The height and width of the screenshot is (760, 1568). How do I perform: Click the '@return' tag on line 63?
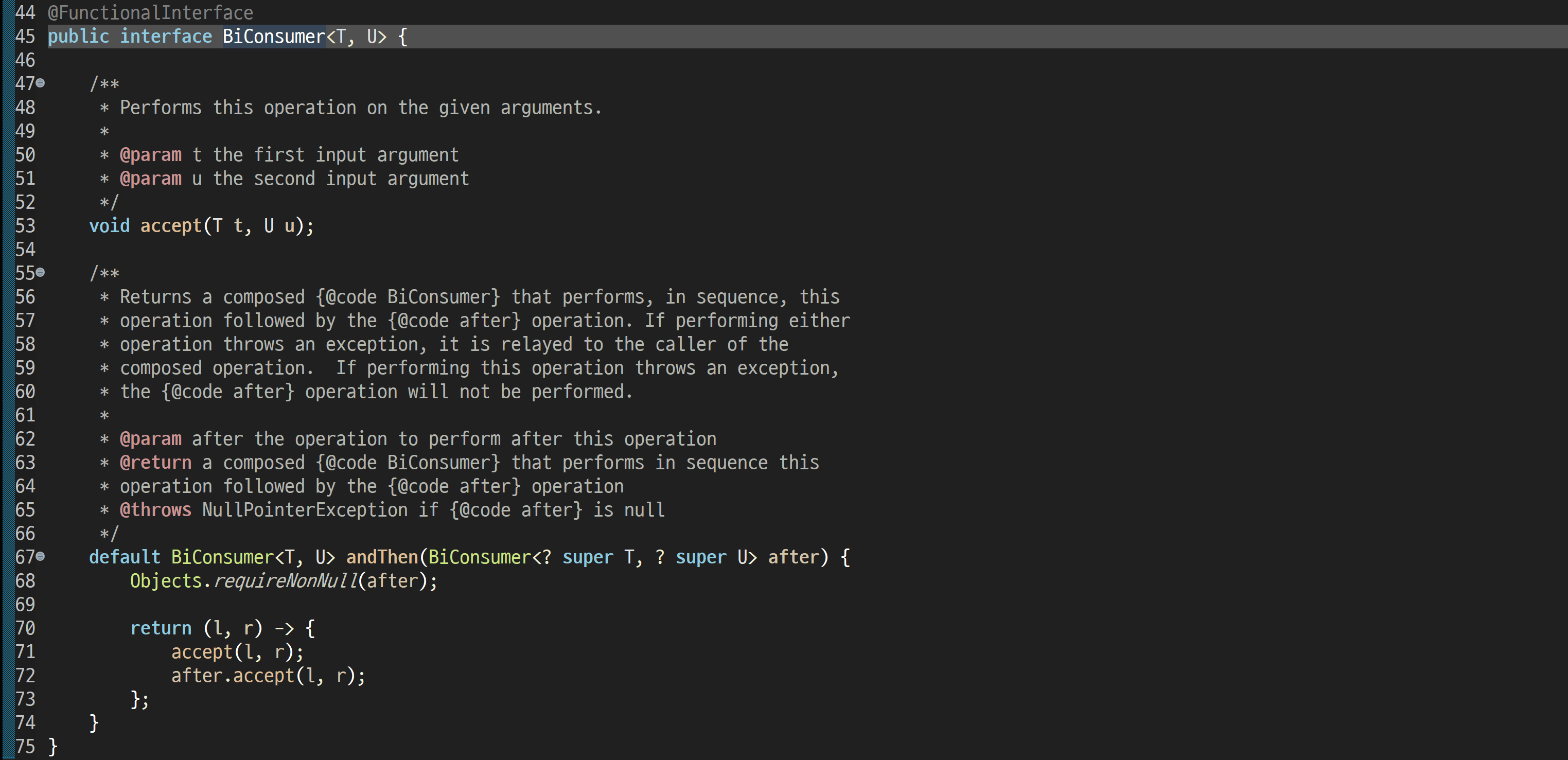coord(156,463)
